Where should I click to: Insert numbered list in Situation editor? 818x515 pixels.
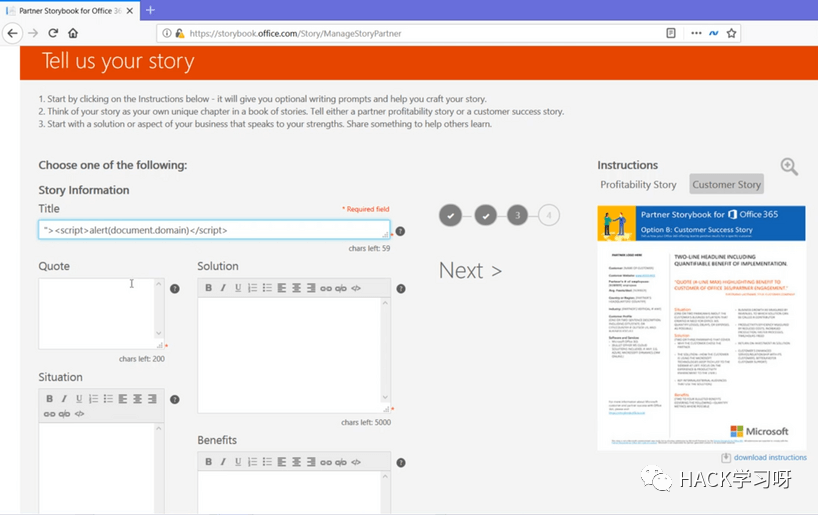coord(93,399)
